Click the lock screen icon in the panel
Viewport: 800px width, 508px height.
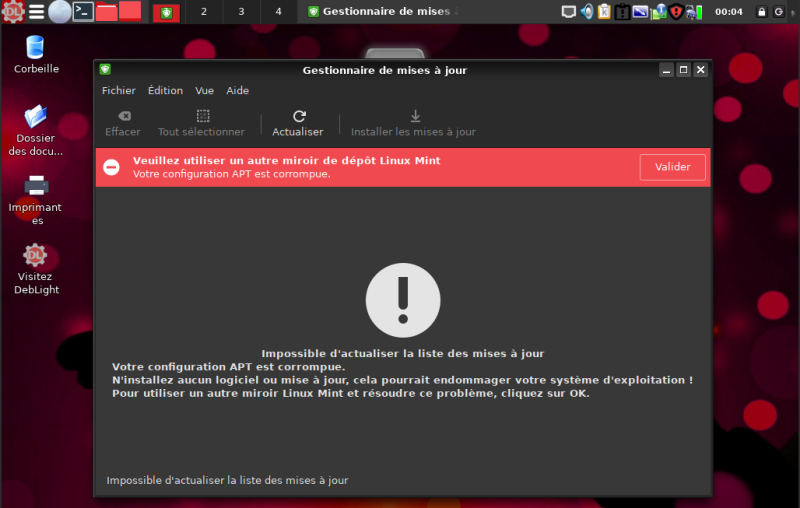(x=762, y=12)
